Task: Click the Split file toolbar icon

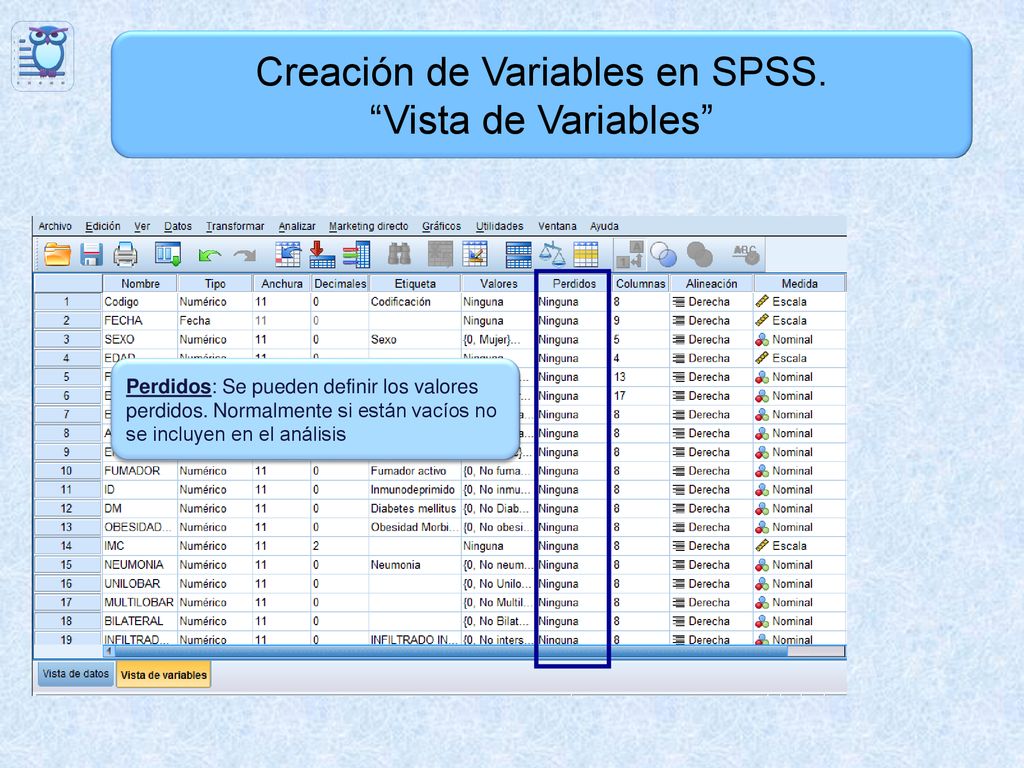Action: [519, 255]
